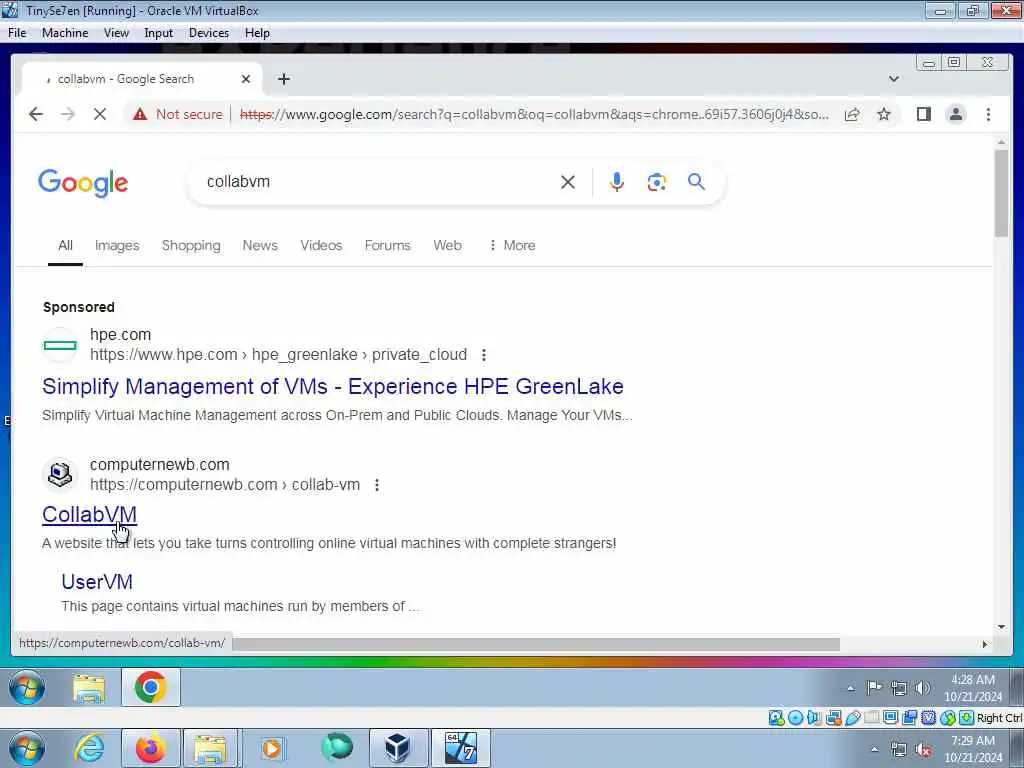Image resolution: width=1024 pixels, height=768 pixels.
Task: Click the computernewb.com favicon
Action: 59,475
